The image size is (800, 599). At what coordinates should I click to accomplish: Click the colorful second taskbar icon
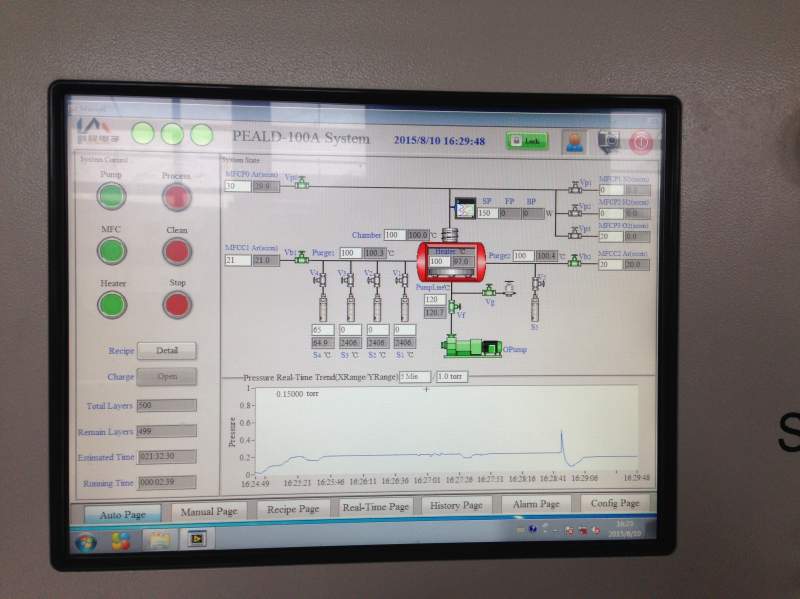pos(121,541)
